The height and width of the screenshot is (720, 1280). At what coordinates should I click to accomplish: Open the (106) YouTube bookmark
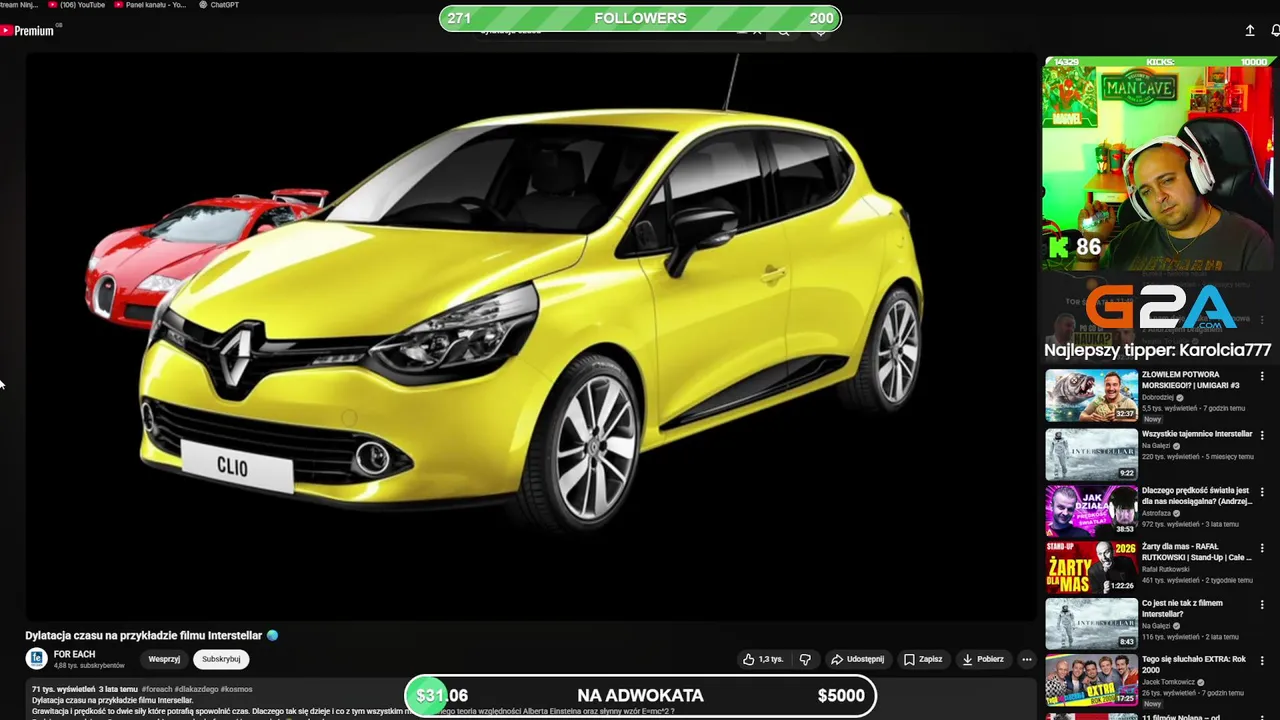(76, 5)
